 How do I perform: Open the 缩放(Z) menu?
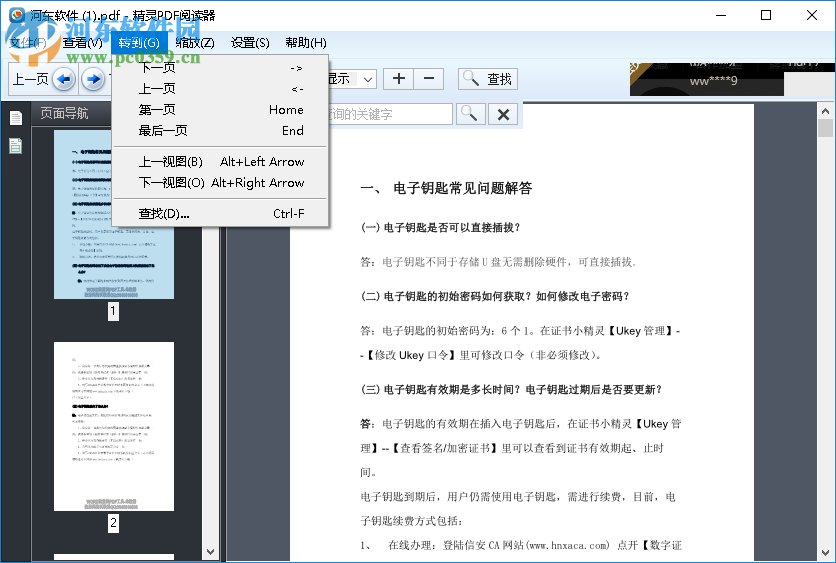click(x=195, y=43)
